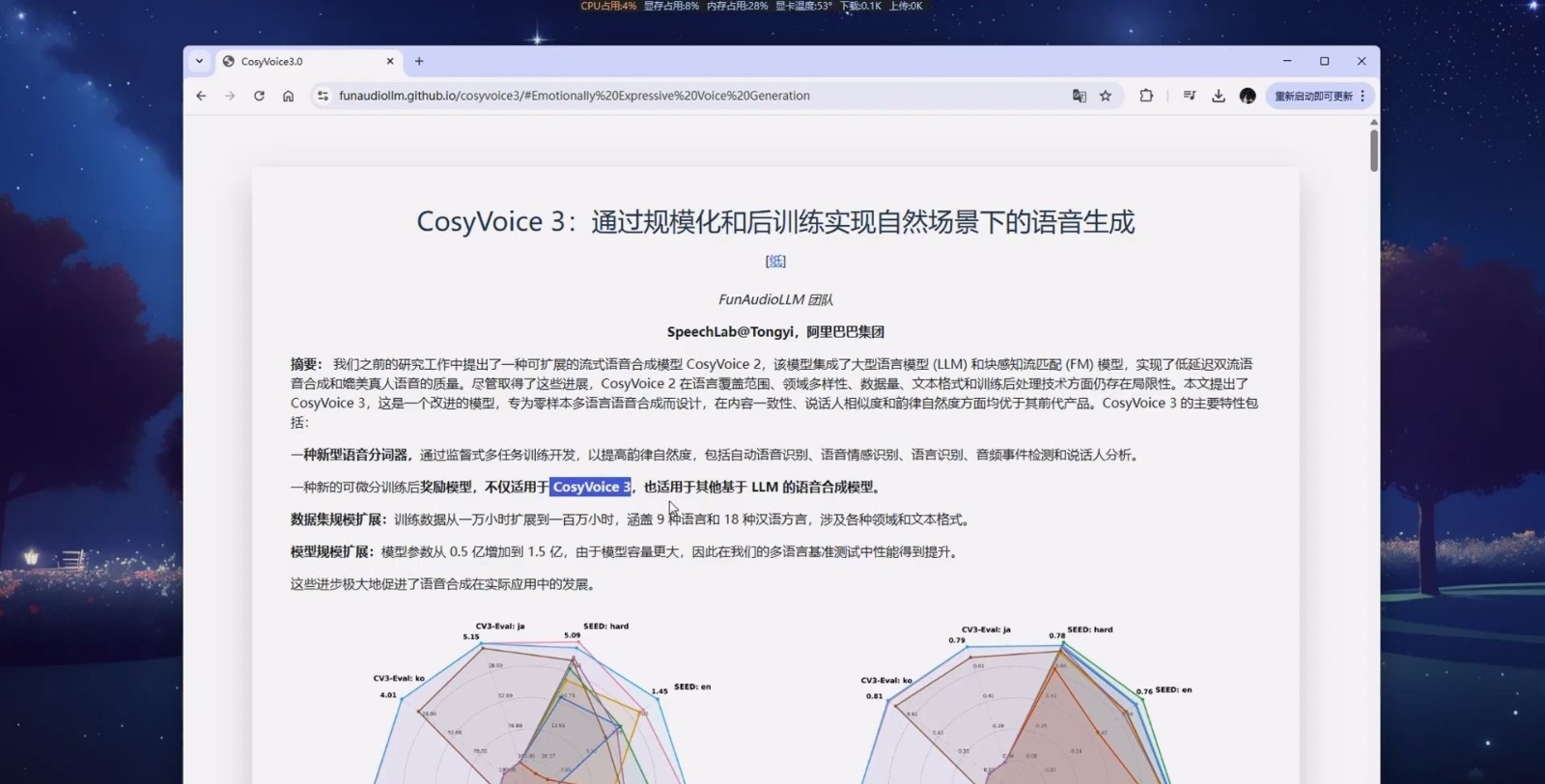Click the right radar chart image
Viewport: 1545px width, 784px height.
click(x=1027, y=703)
